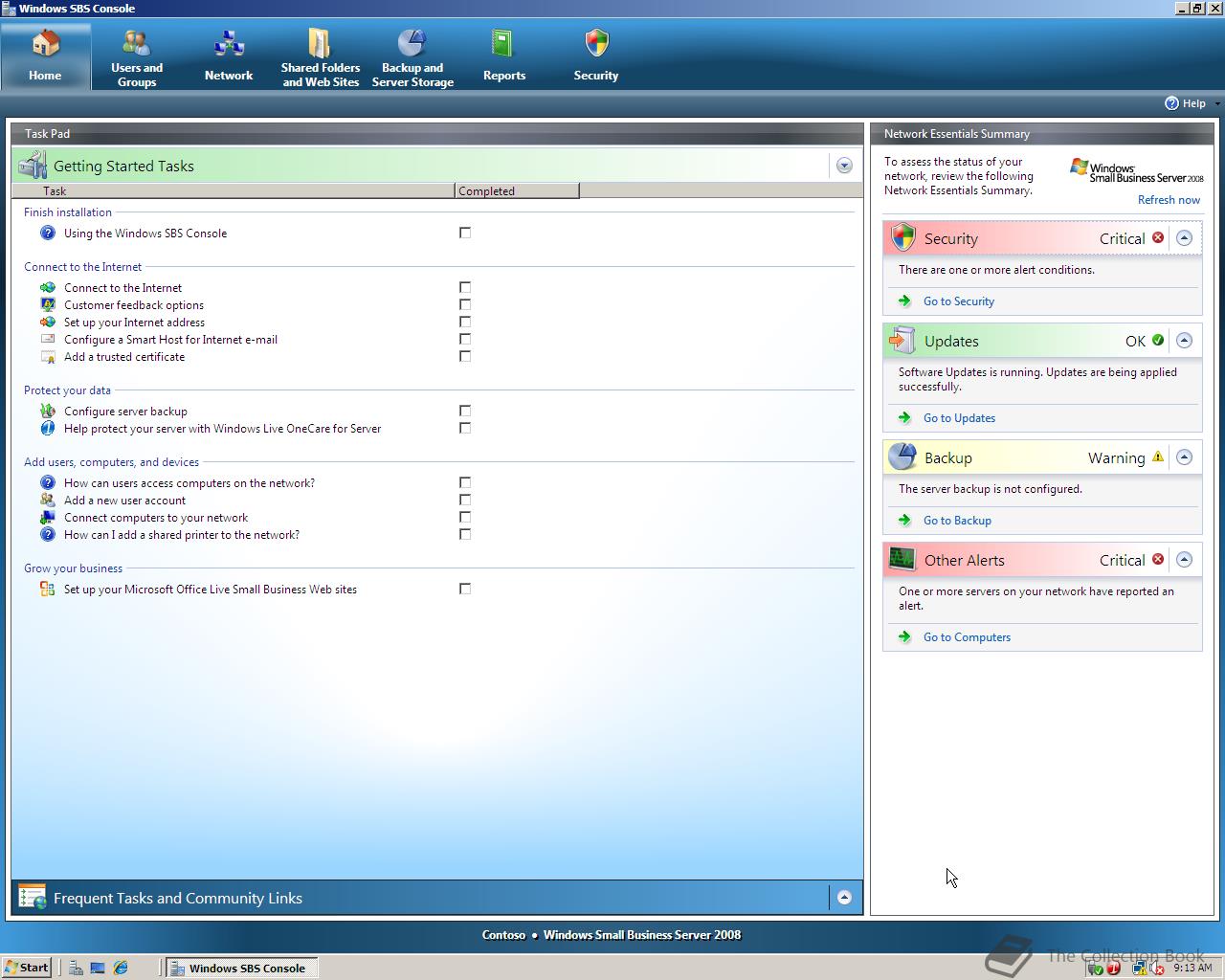Screen dimensions: 1225x980
Task: Click the Windows Live OneCare info icon
Action: coord(48,428)
